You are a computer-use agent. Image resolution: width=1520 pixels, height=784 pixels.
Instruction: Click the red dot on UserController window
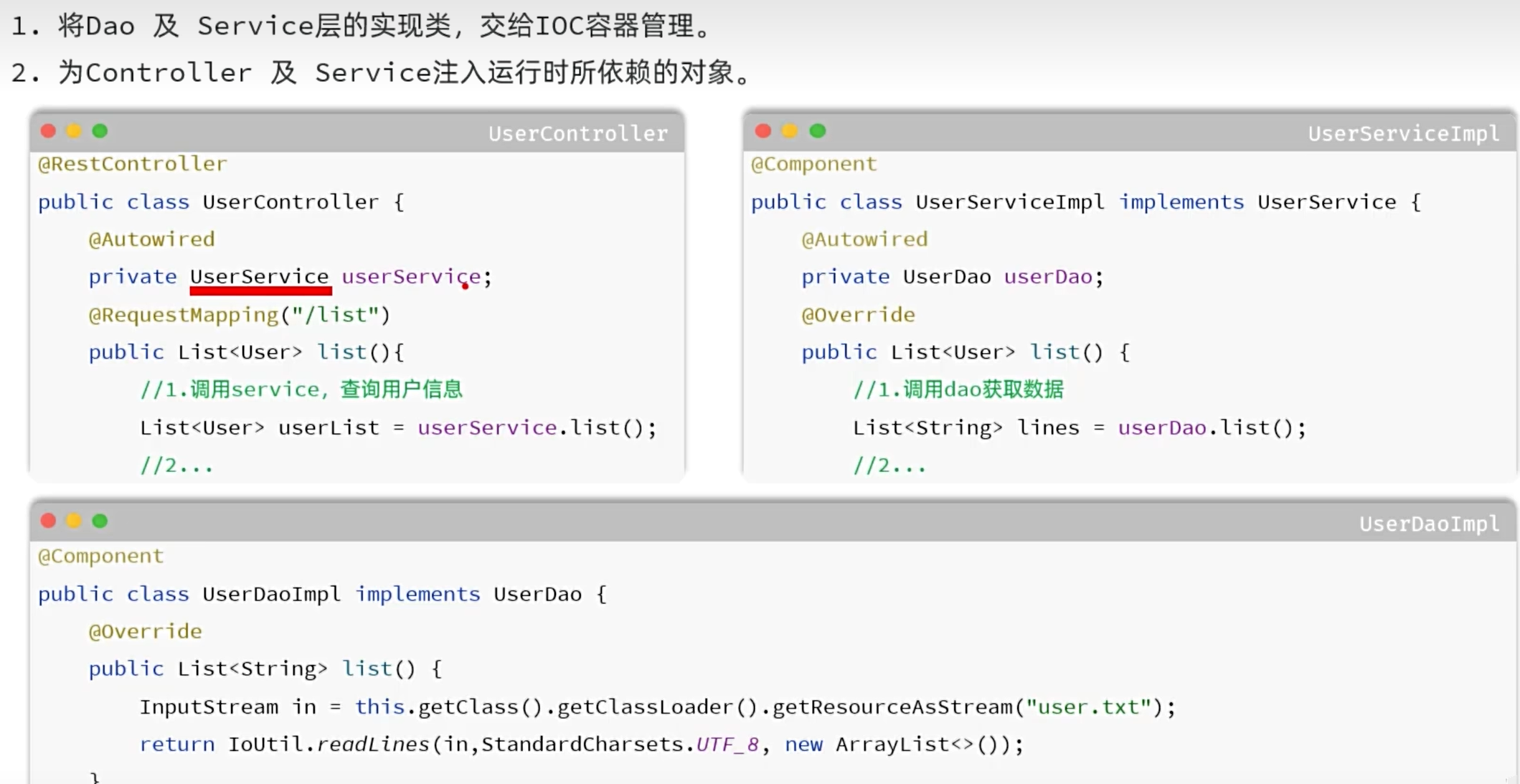tap(48, 131)
